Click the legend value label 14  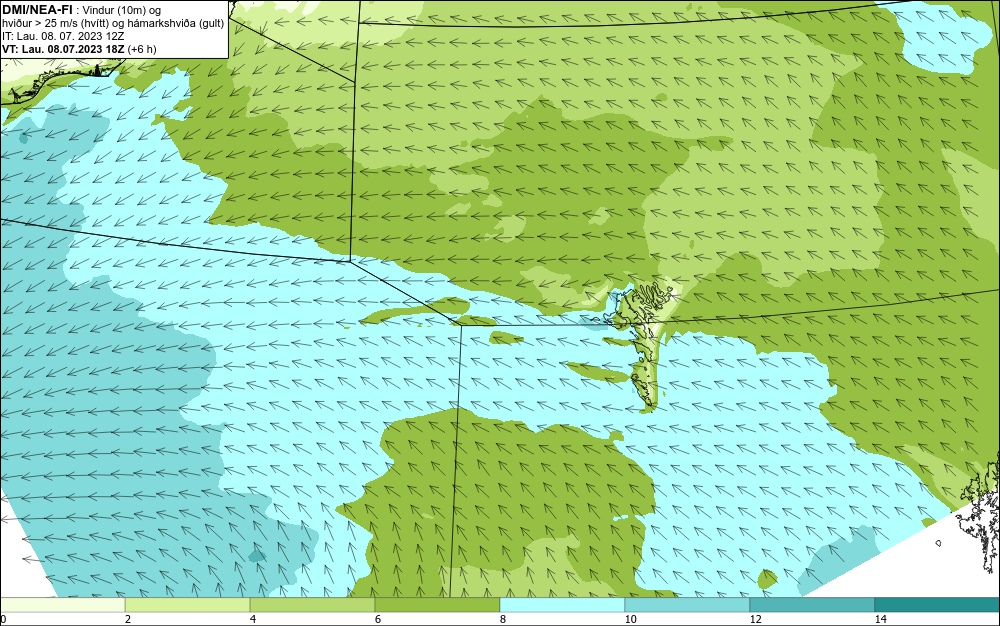[x=881, y=619]
